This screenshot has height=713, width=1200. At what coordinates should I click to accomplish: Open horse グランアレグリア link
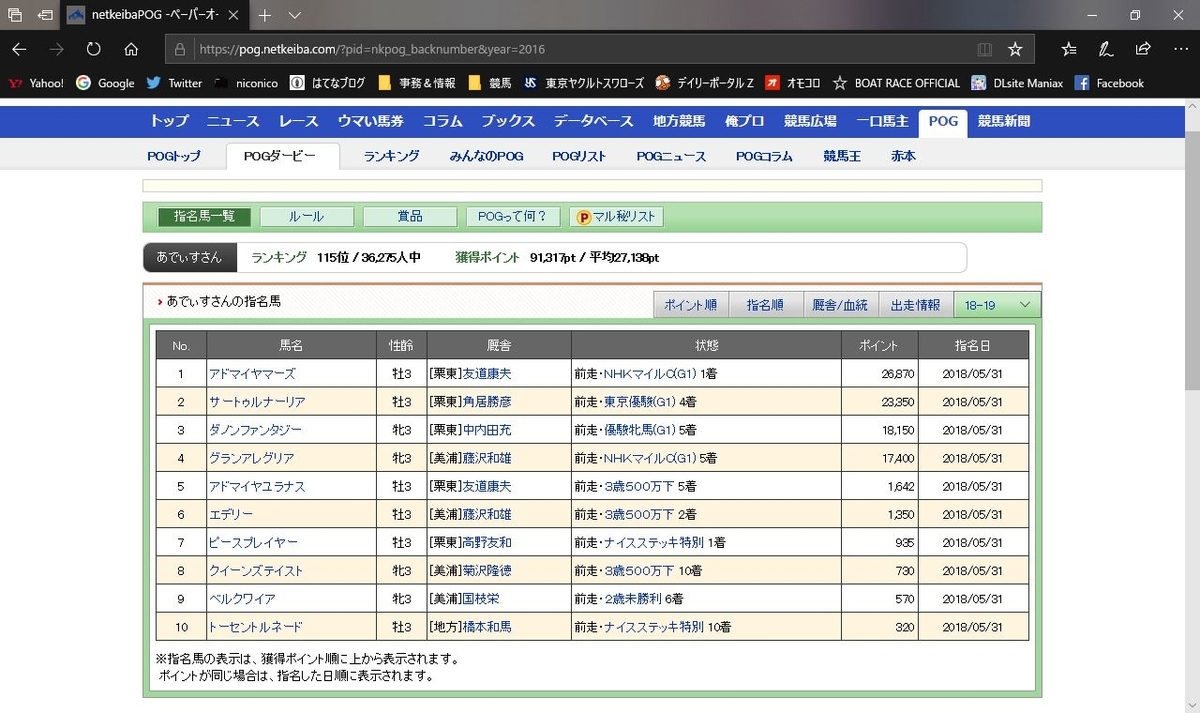252,458
